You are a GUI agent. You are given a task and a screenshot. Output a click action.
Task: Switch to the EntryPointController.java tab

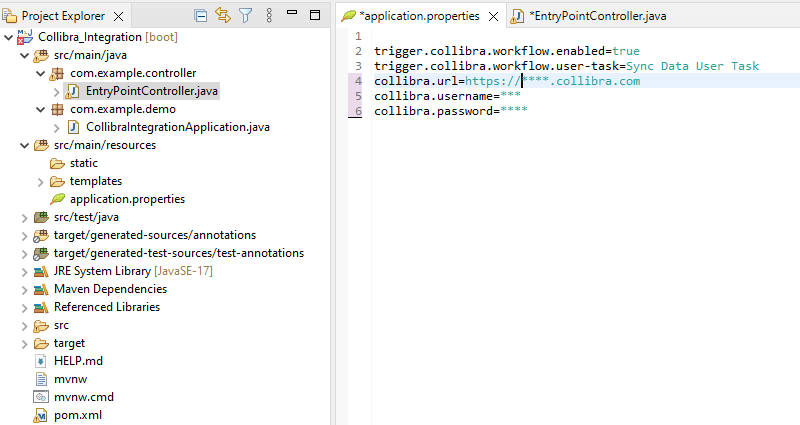point(597,16)
